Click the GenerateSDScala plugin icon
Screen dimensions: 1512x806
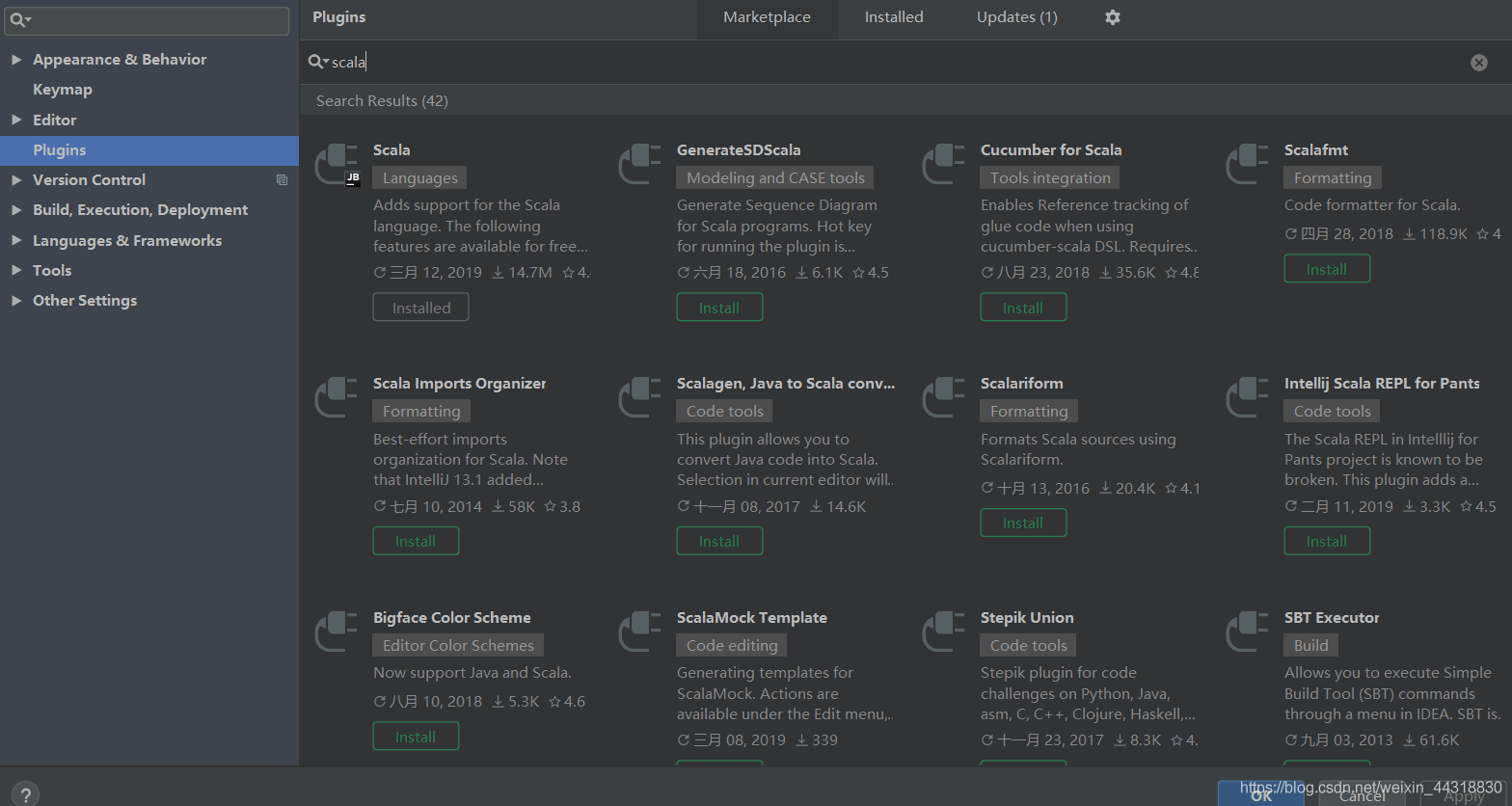pos(640,164)
